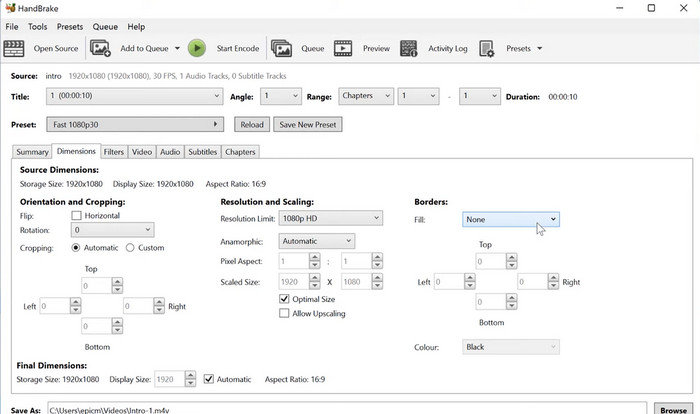Open the Angle dropdown

281,96
